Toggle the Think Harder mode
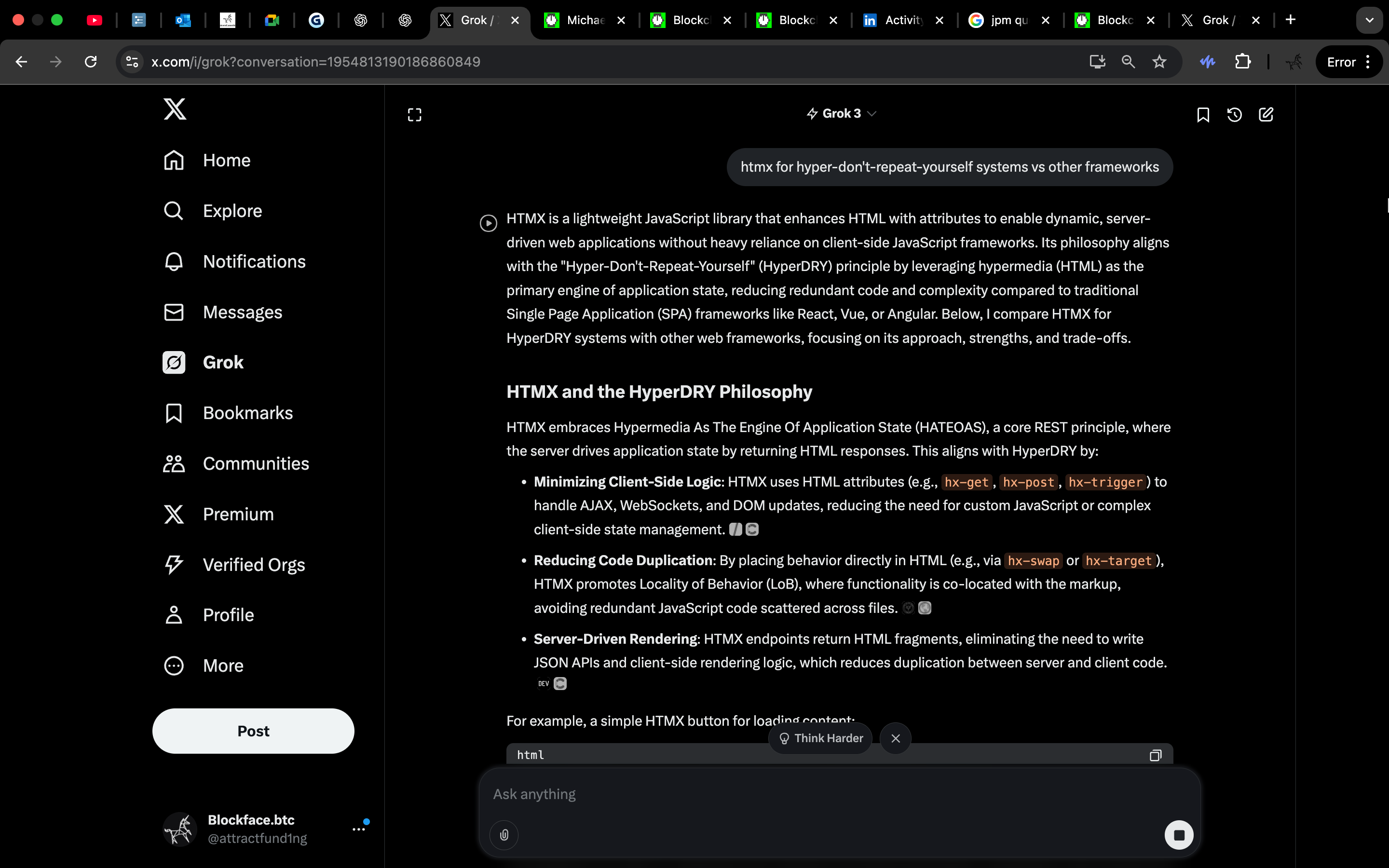The width and height of the screenshot is (1389, 868). click(821, 738)
